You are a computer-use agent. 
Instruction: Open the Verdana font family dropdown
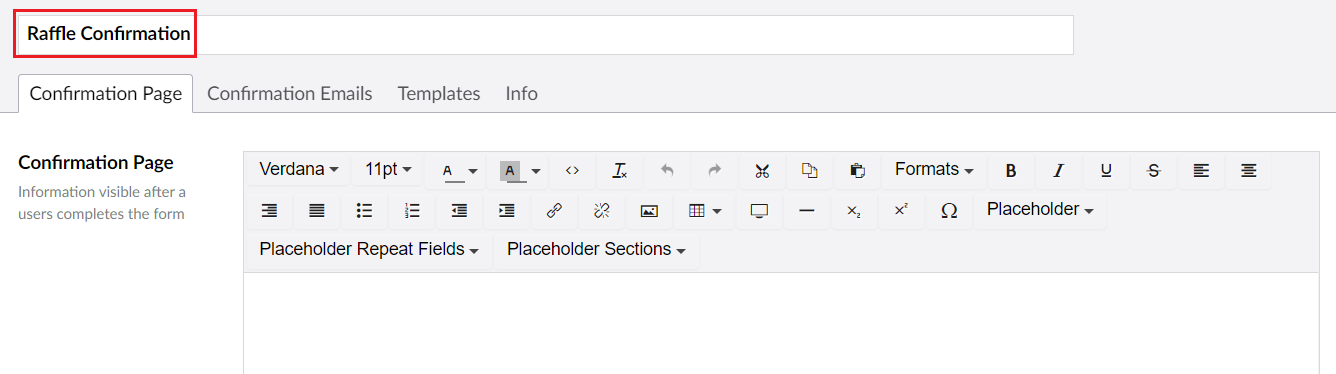coord(298,170)
